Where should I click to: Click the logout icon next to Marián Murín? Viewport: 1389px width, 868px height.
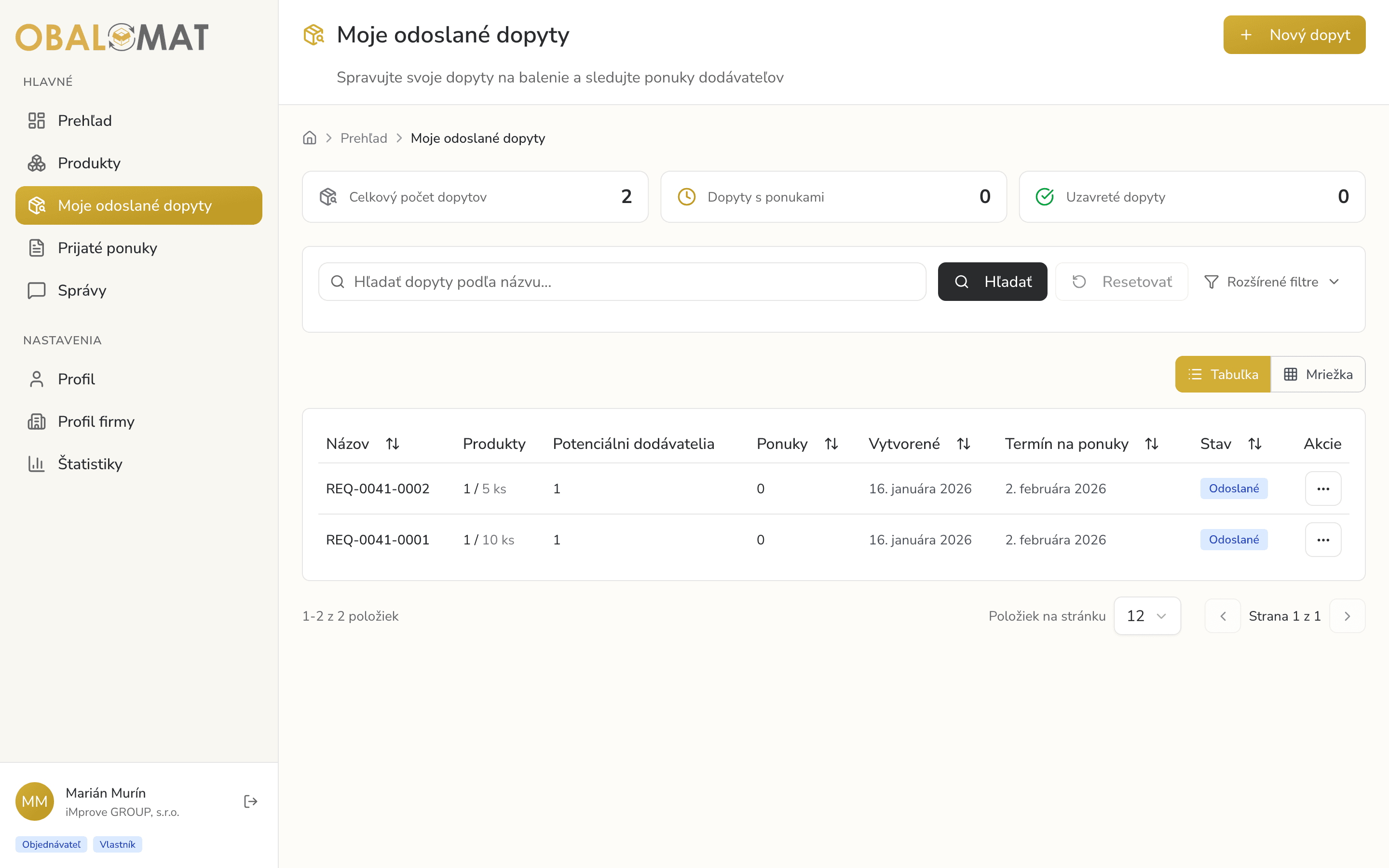click(x=250, y=801)
